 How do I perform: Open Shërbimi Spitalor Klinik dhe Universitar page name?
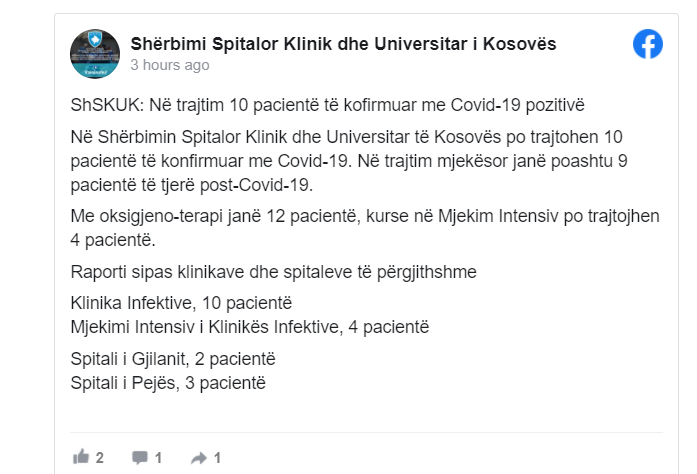pyautogui.click(x=343, y=44)
